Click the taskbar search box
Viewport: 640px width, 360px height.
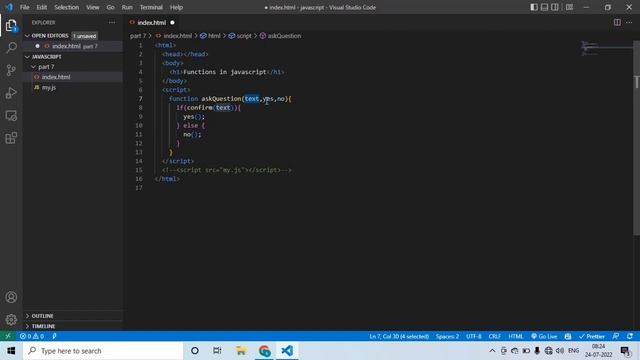pyautogui.click(x=103, y=351)
